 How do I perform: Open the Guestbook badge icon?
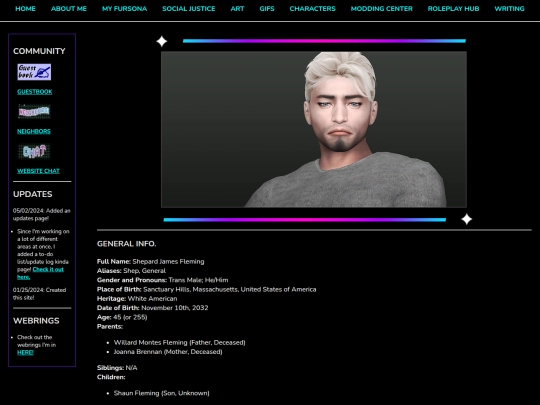click(x=34, y=72)
